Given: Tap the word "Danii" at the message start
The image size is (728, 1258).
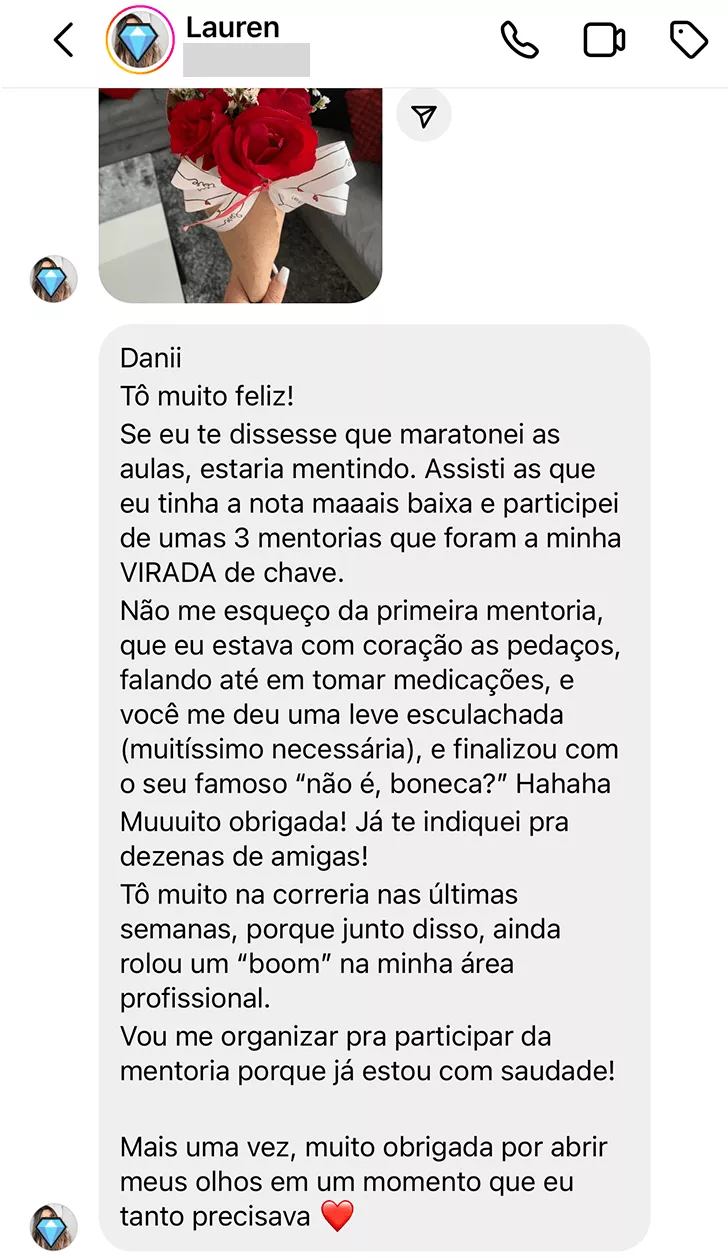Looking at the screenshot, I should (x=152, y=357).
